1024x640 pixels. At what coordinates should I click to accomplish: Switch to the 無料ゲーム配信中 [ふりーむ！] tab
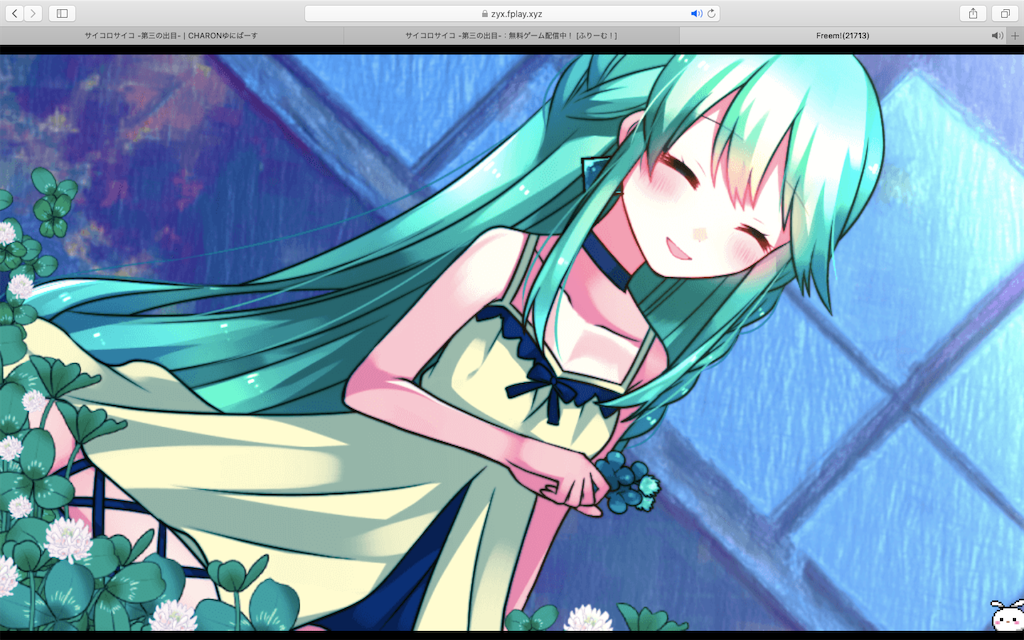511,35
